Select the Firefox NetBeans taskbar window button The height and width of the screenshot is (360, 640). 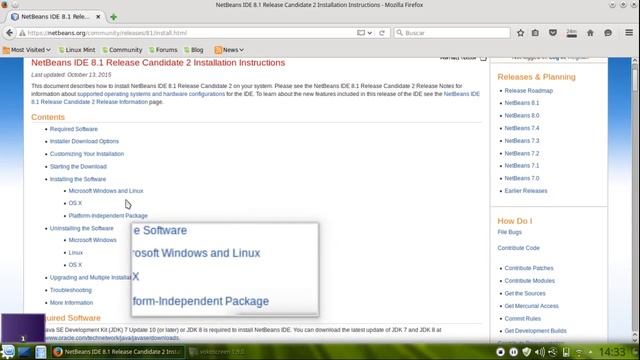click(x=118, y=352)
